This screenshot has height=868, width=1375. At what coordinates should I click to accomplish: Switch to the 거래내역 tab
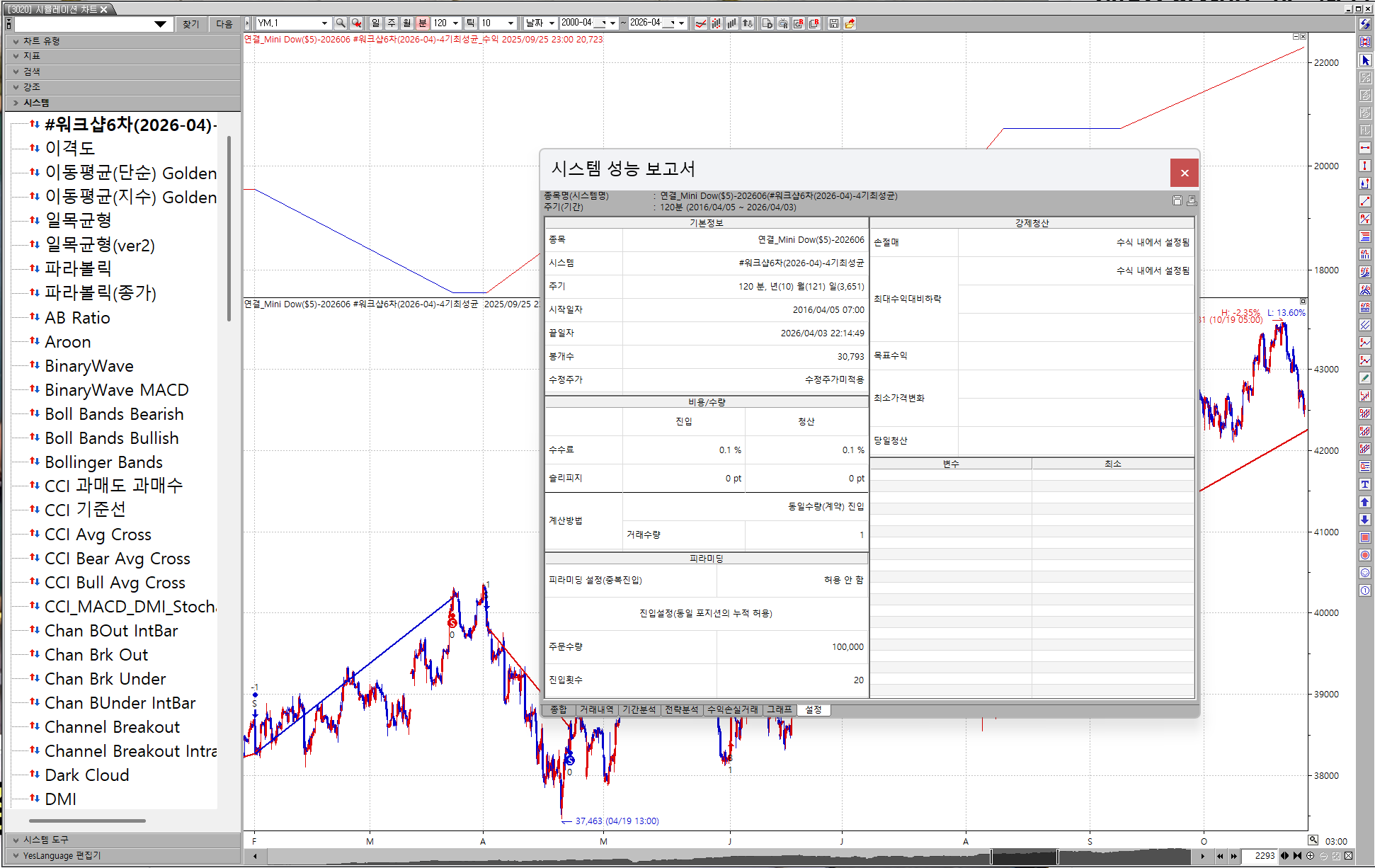click(x=596, y=709)
